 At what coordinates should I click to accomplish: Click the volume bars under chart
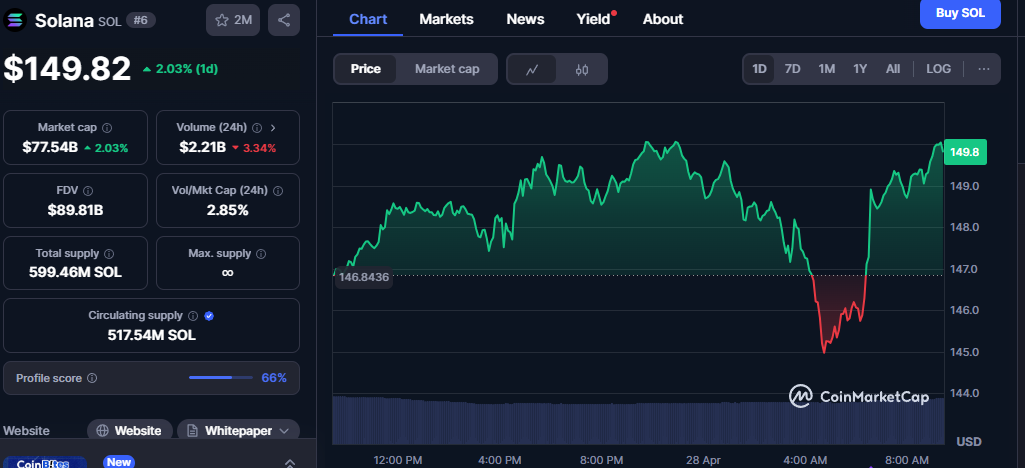click(x=638, y=420)
